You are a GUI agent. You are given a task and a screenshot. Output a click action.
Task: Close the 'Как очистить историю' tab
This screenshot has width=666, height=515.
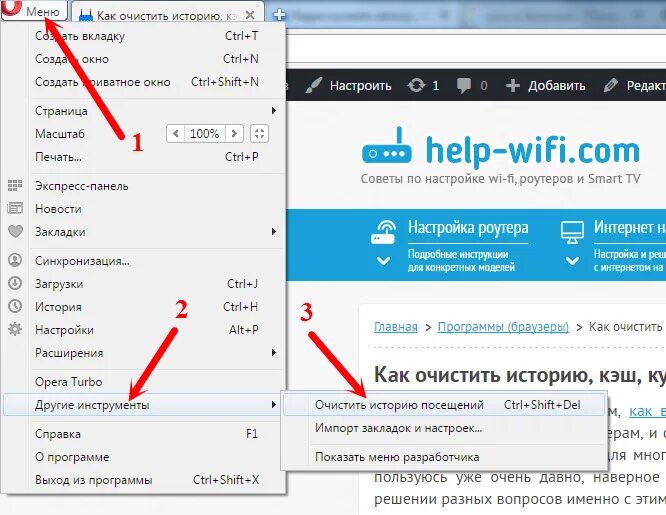pos(250,15)
